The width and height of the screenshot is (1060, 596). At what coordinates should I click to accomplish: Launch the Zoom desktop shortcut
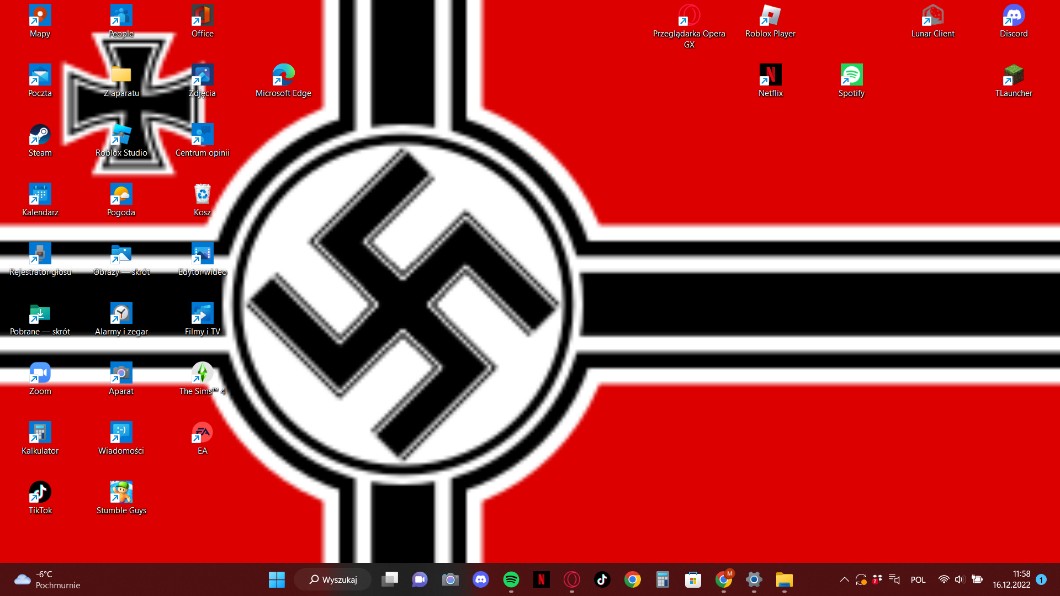coord(39,374)
